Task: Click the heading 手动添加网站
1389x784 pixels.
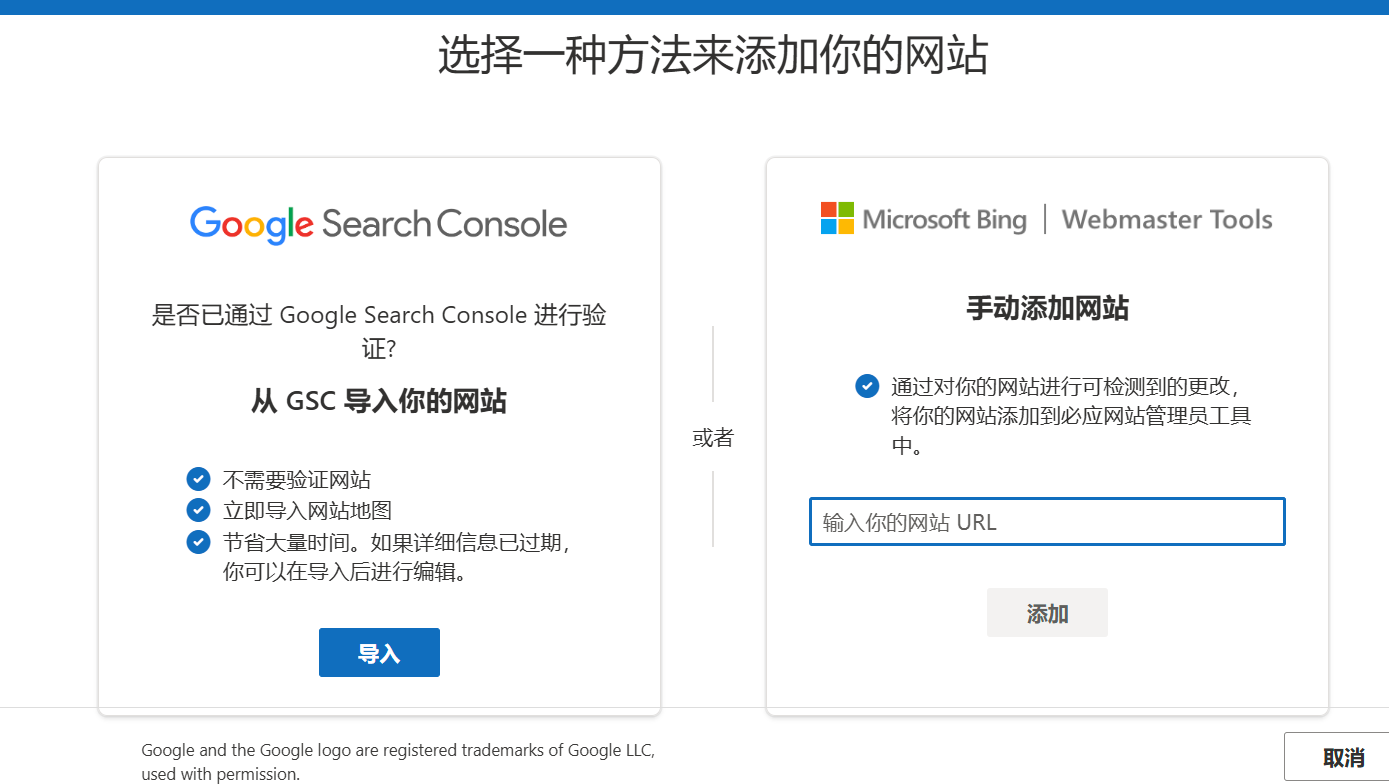Action: [1046, 308]
